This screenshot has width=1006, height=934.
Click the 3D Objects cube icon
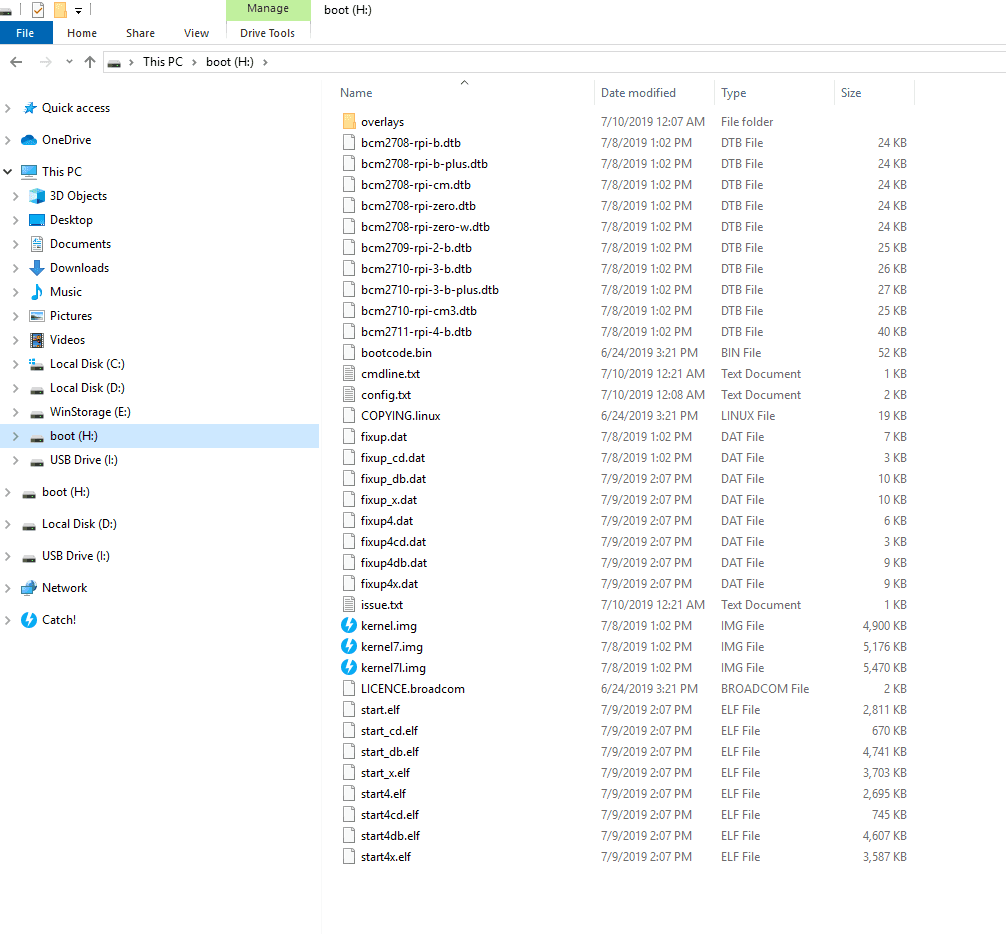(x=37, y=196)
